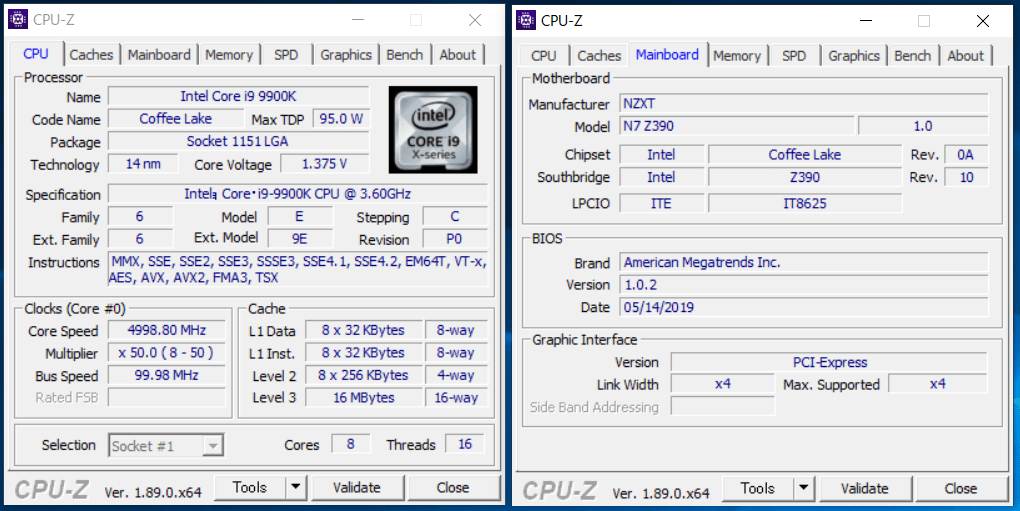Click the Cores count '8'
Viewport: 1020px width, 511px height.
pos(351,444)
